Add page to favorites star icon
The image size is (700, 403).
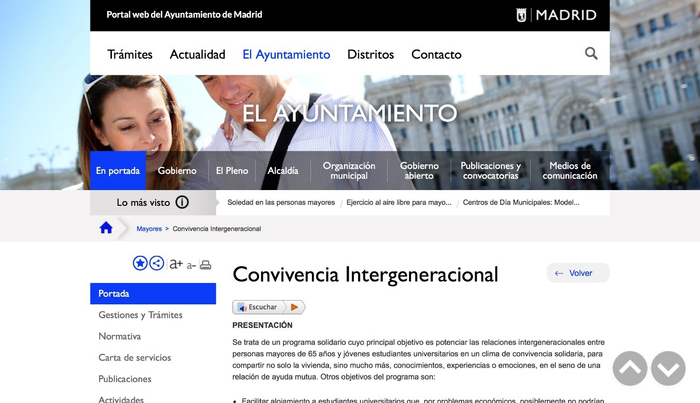(x=140, y=263)
